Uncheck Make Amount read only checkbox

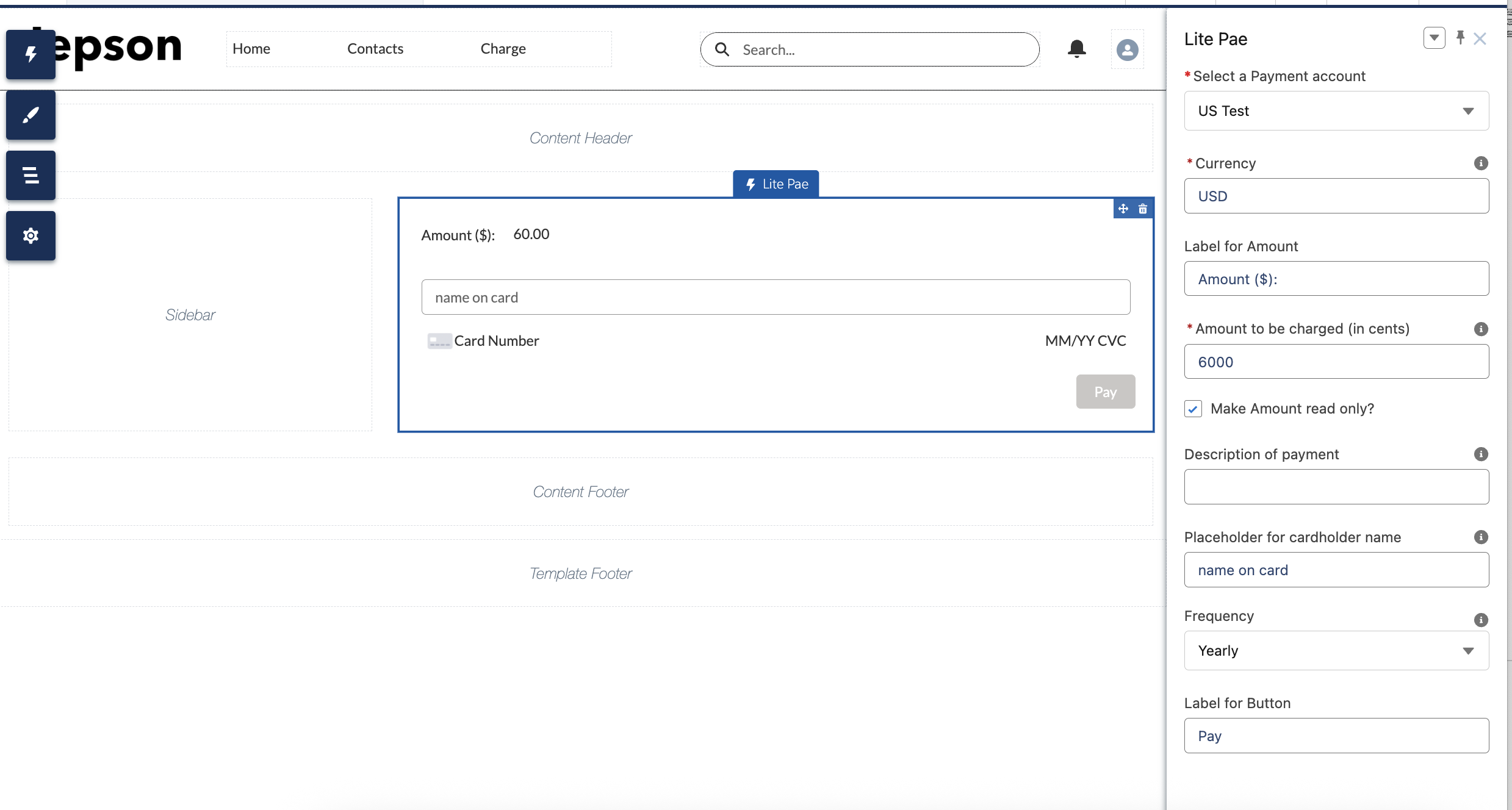(x=1193, y=409)
